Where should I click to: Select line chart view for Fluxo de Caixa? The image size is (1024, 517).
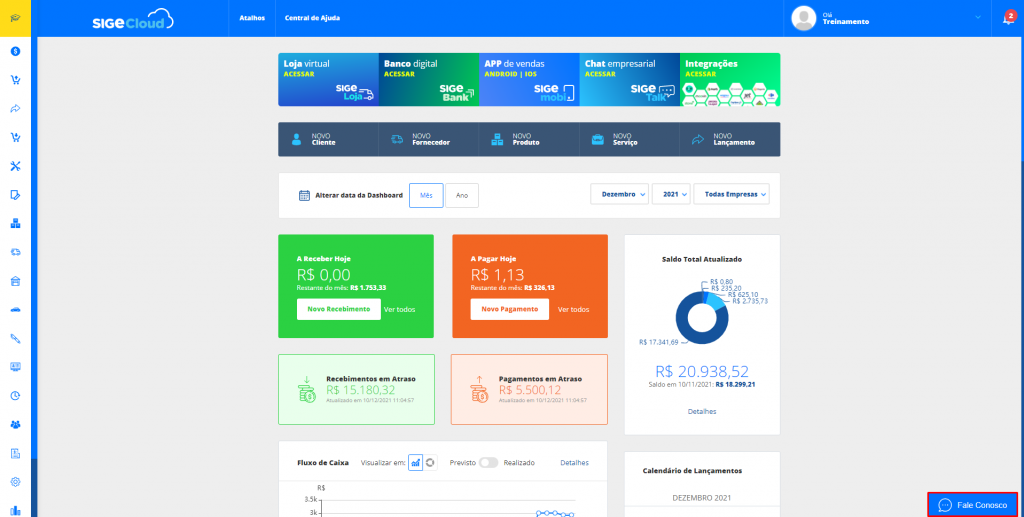pos(415,462)
